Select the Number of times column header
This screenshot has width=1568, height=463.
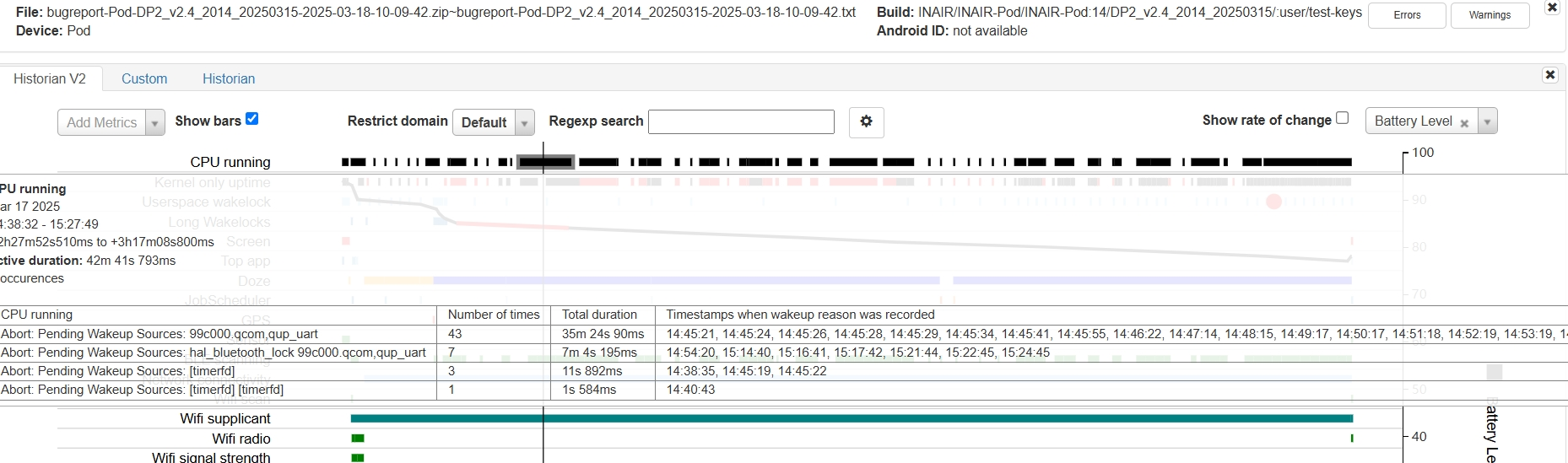coord(494,315)
